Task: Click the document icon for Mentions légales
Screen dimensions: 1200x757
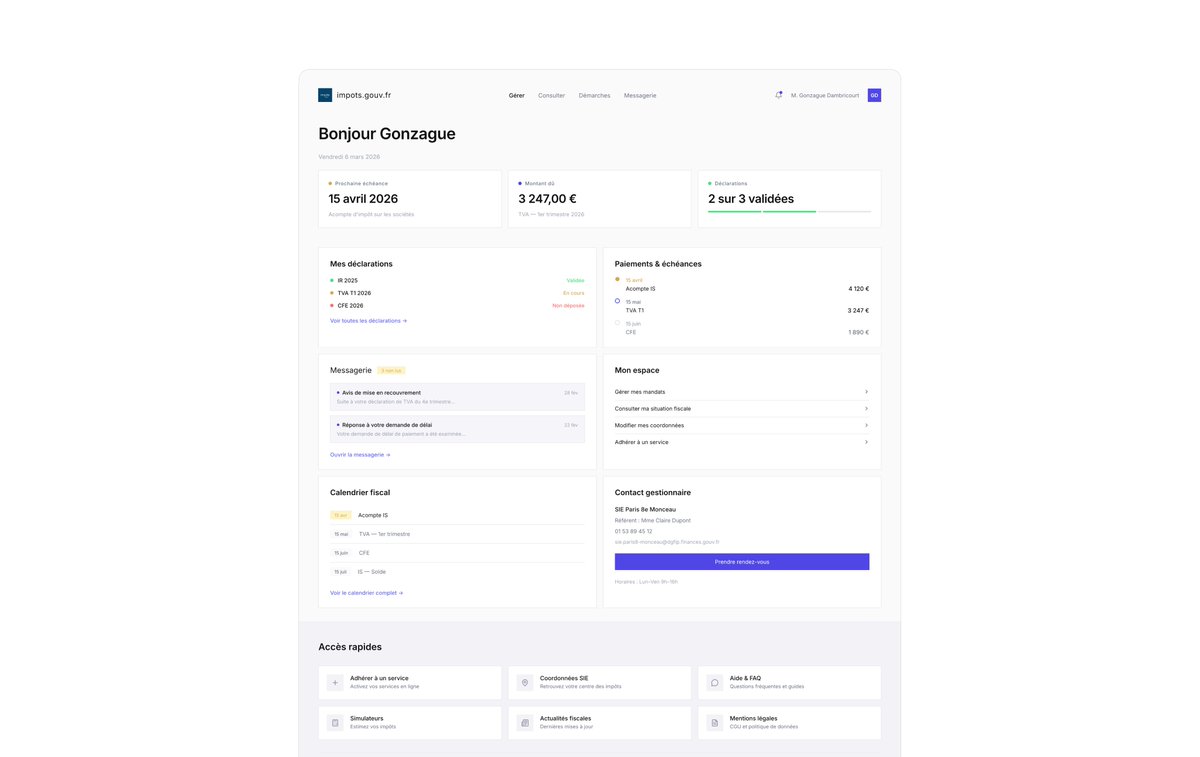Action: click(x=714, y=723)
